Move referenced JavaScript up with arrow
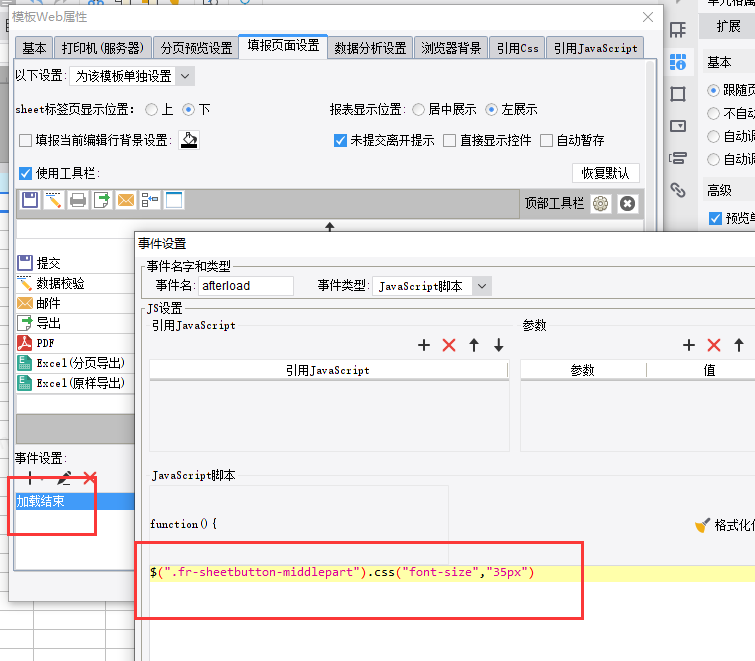The height and width of the screenshot is (661, 755). coord(474,345)
